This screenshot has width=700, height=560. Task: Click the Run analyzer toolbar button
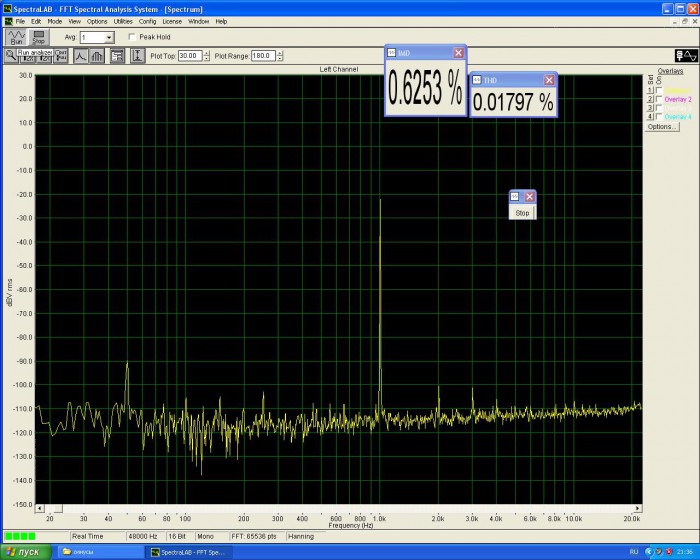16,37
